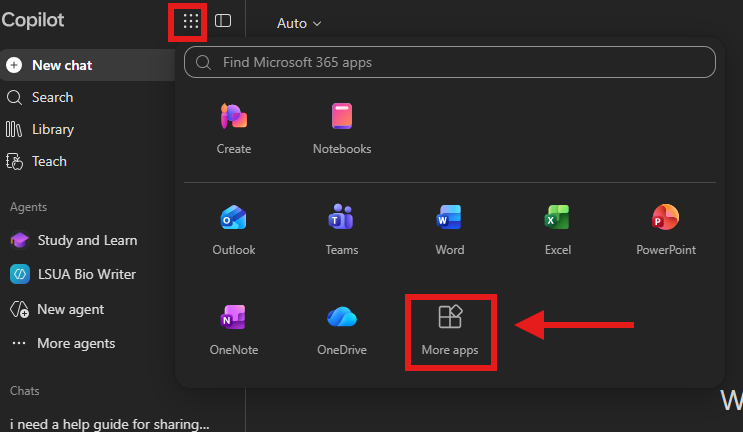Click the search magnifier icon in apps field
This screenshot has height=432, width=743.
(203, 62)
